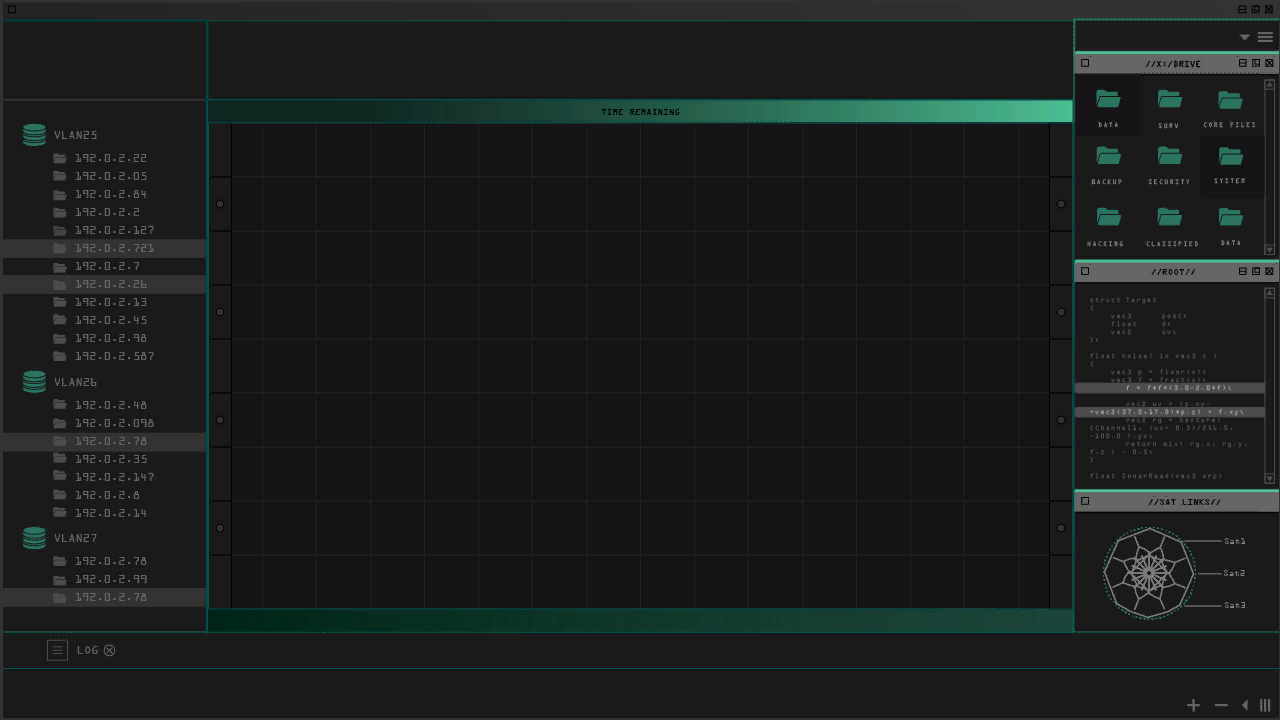Toggle the square box on X:/DRIVE header
Screen dimensions: 1280x720
tap(1085, 63)
